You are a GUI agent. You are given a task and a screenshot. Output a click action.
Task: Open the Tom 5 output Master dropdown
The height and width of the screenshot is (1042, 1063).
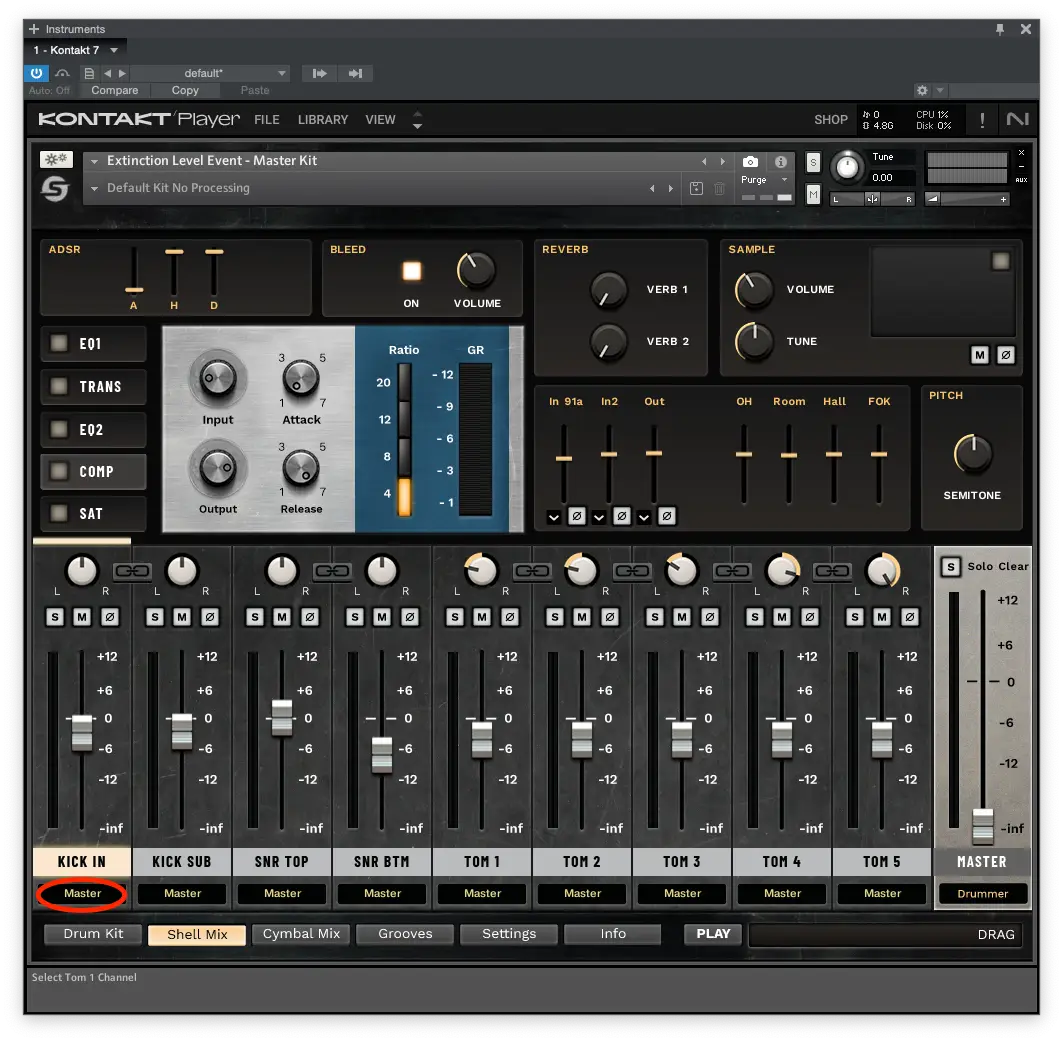pos(882,894)
